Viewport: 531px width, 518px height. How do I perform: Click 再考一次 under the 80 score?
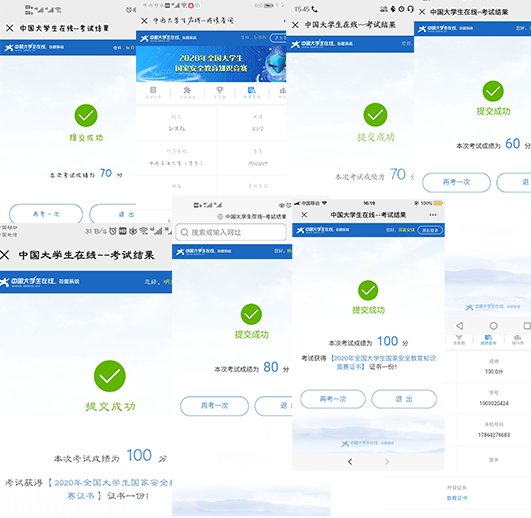pyautogui.click(x=214, y=406)
